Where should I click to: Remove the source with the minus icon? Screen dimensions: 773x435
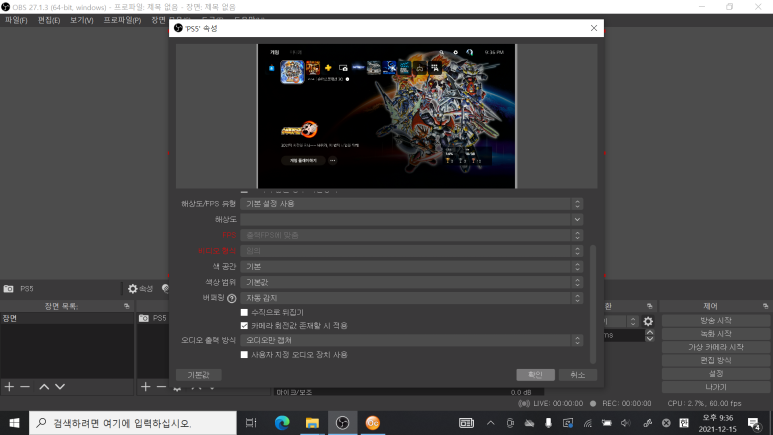pyautogui.click(x=161, y=387)
